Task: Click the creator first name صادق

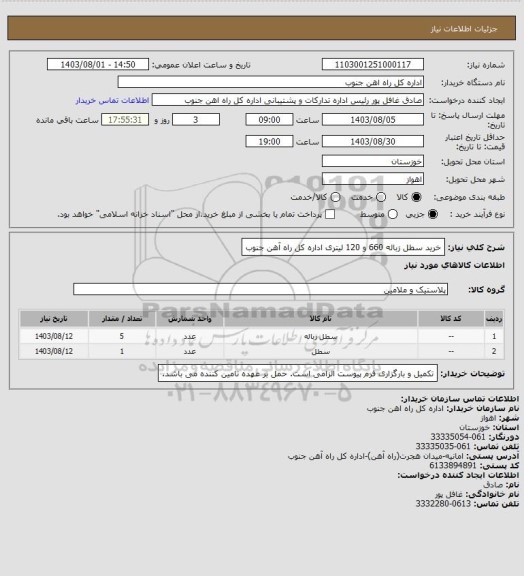Action: (x=493, y=485)
